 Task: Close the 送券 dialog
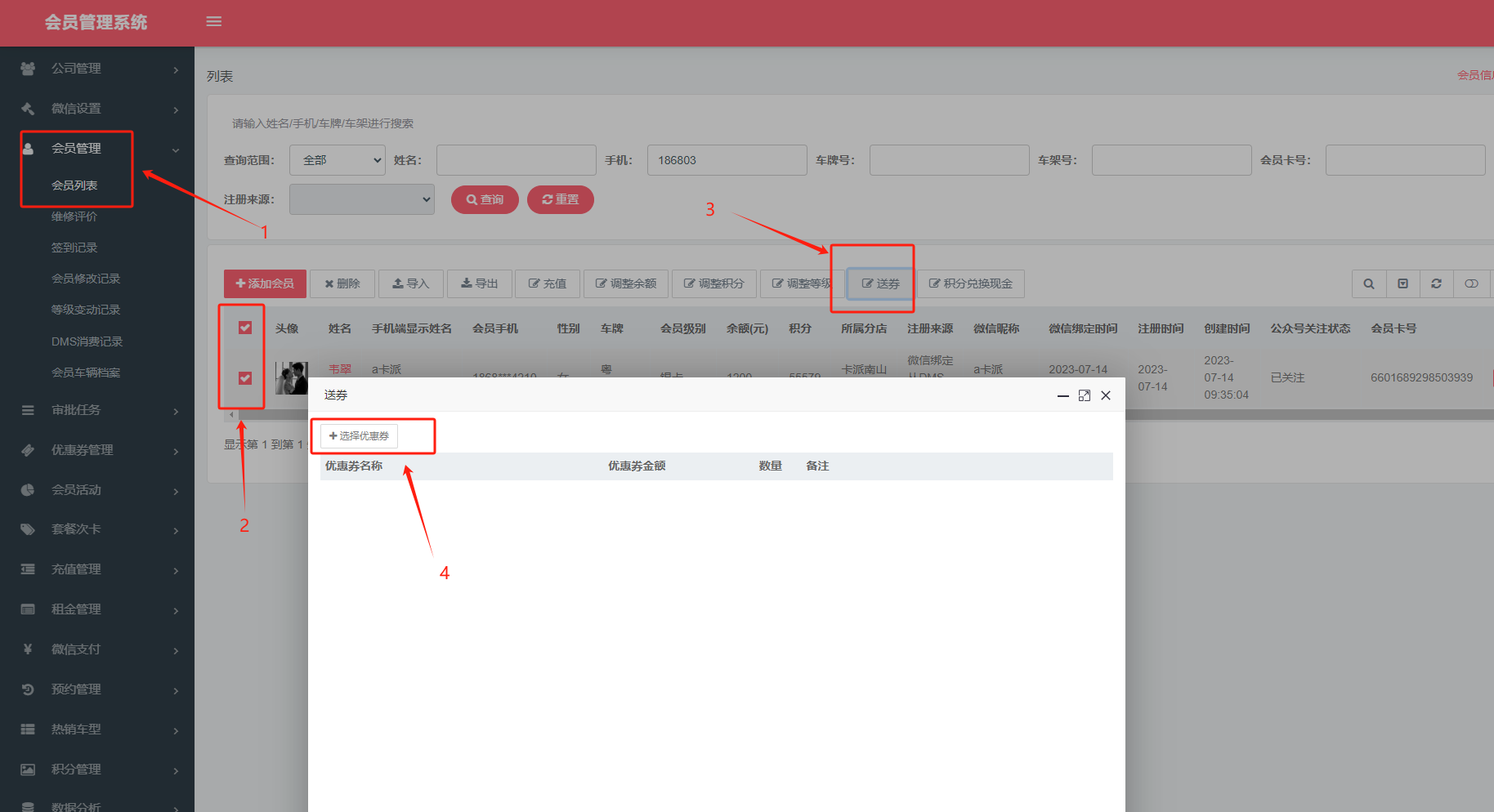point(1106,395)
